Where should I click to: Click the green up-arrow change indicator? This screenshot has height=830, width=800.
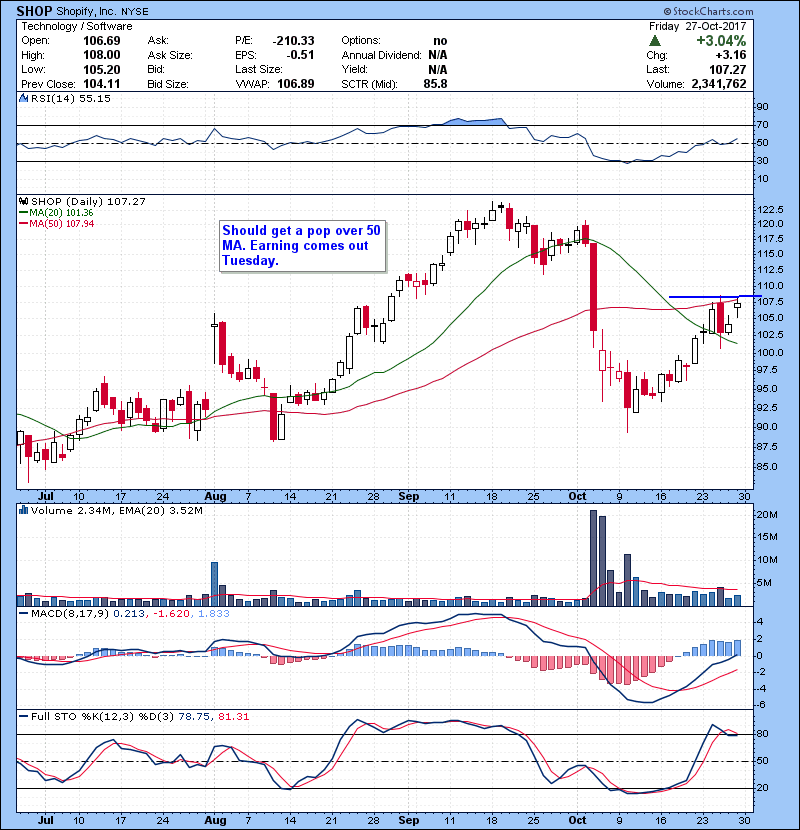click(x=654, y=41)
